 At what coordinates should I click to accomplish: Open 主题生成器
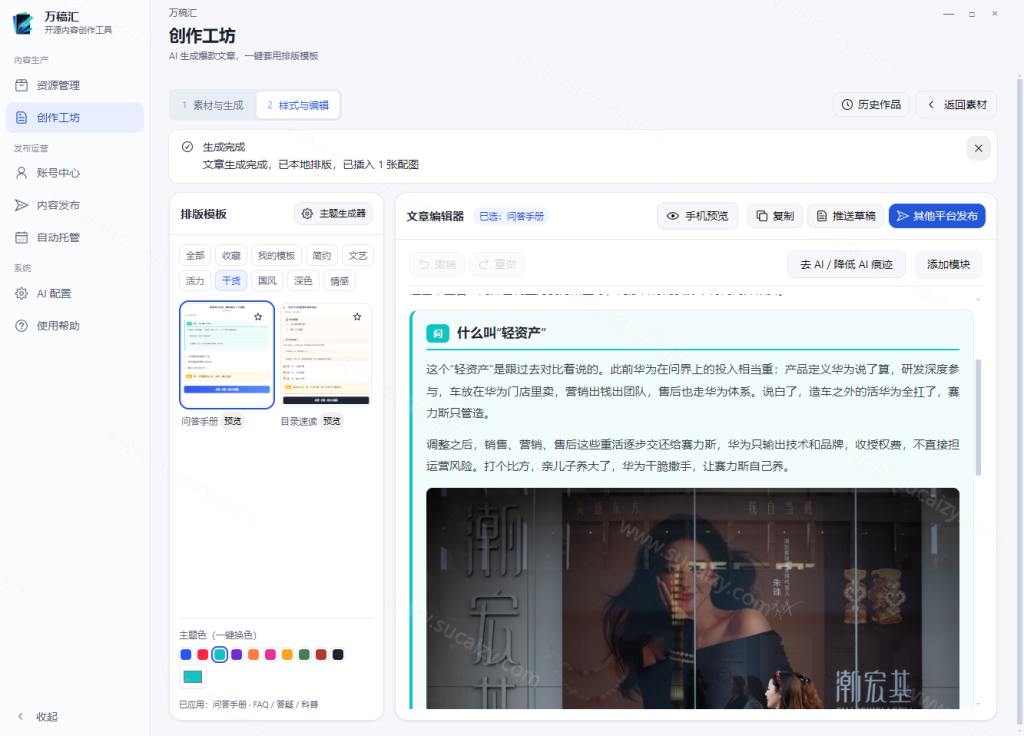coord(333,214)
